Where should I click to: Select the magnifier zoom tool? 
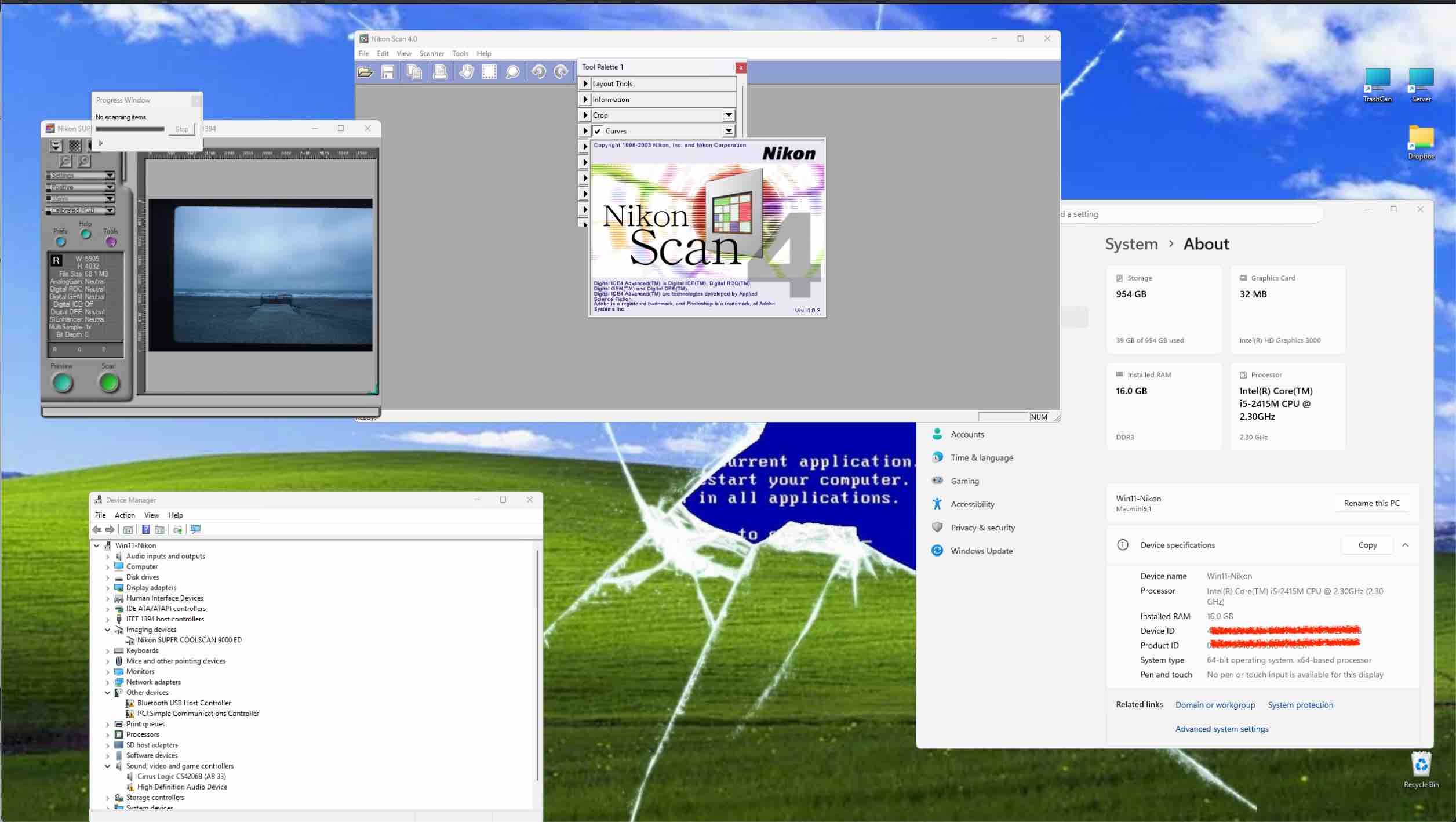(x=512, y=72)
